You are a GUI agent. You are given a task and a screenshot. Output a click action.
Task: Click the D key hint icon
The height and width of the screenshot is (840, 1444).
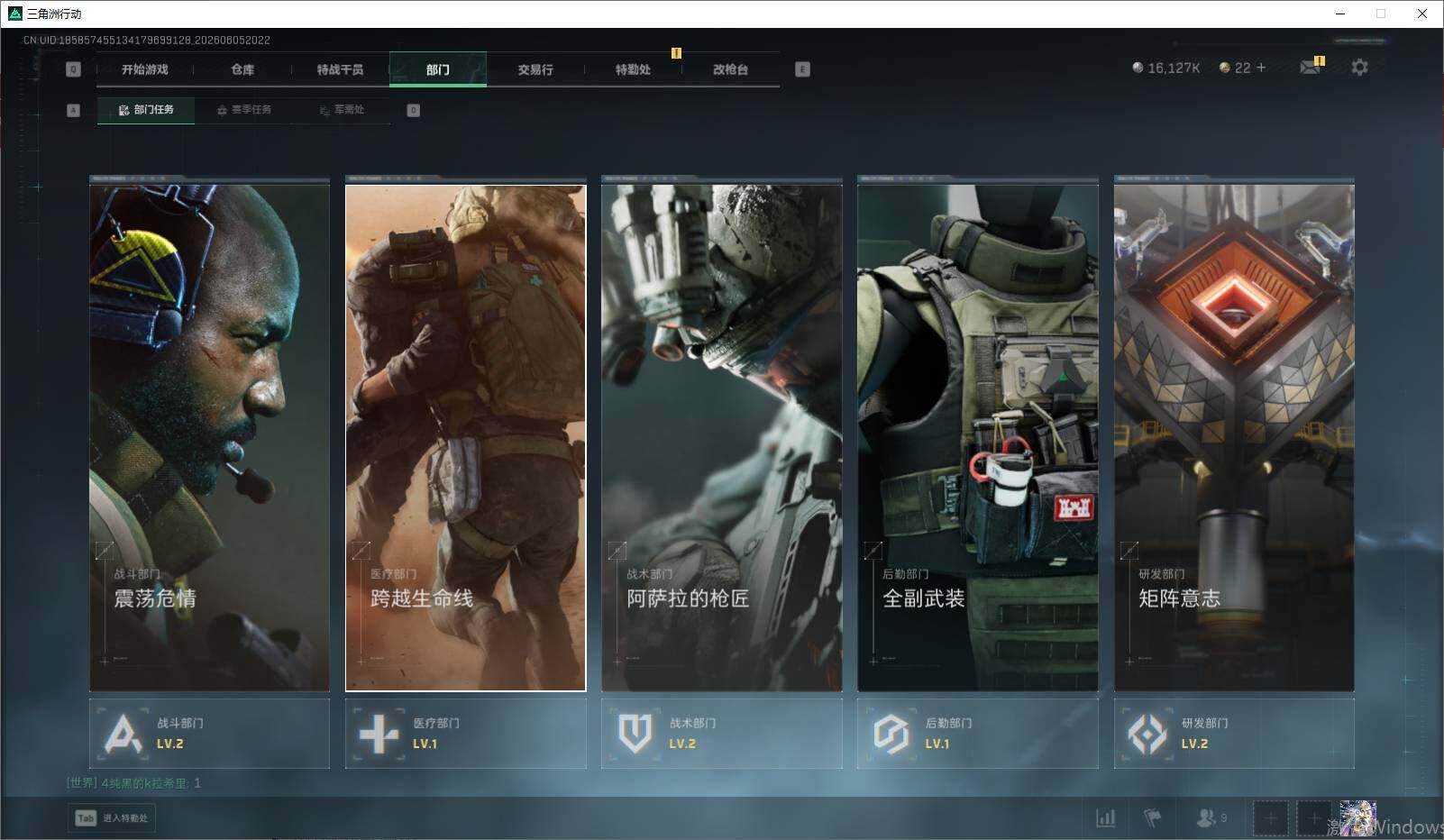414,110
